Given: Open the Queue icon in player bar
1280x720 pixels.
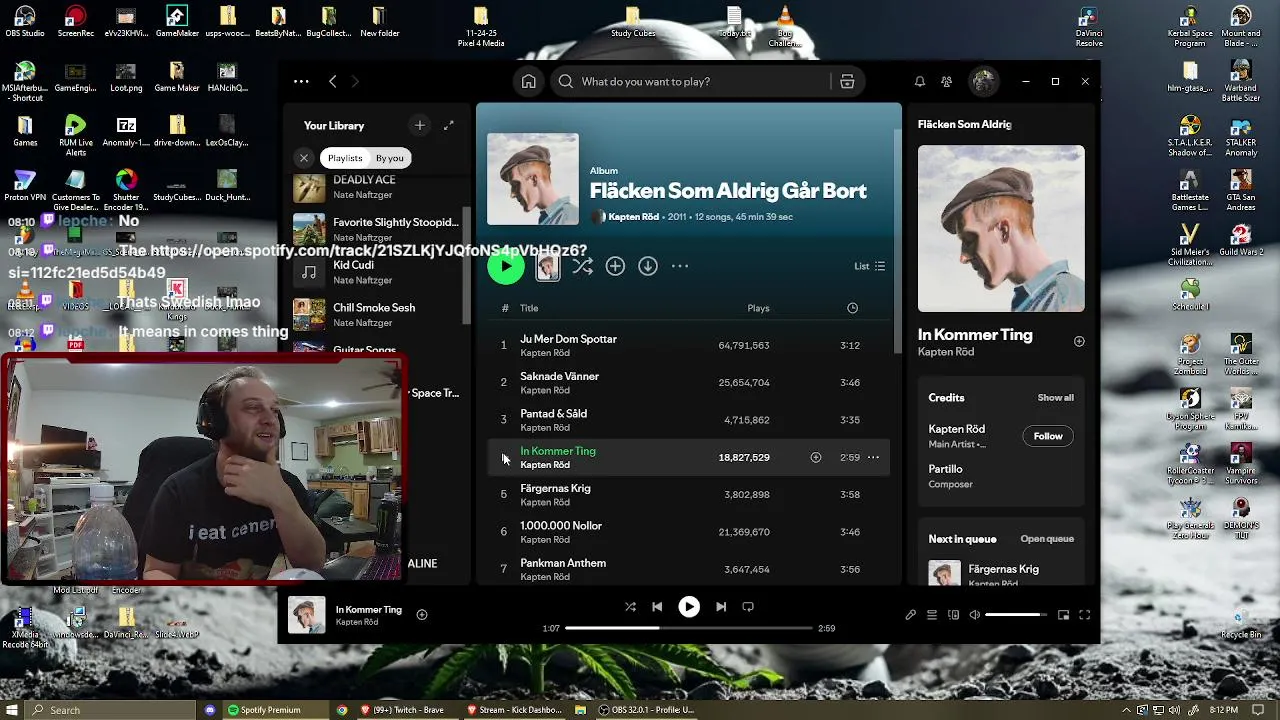Looking at the screenshot, I should click(932, 615).
